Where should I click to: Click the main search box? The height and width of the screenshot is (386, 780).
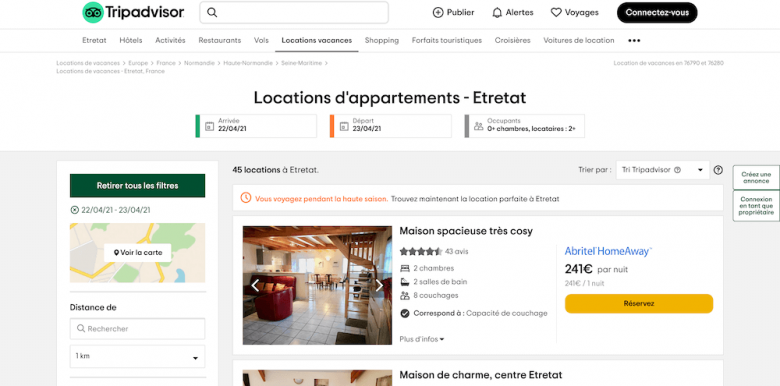click(294, 12)
